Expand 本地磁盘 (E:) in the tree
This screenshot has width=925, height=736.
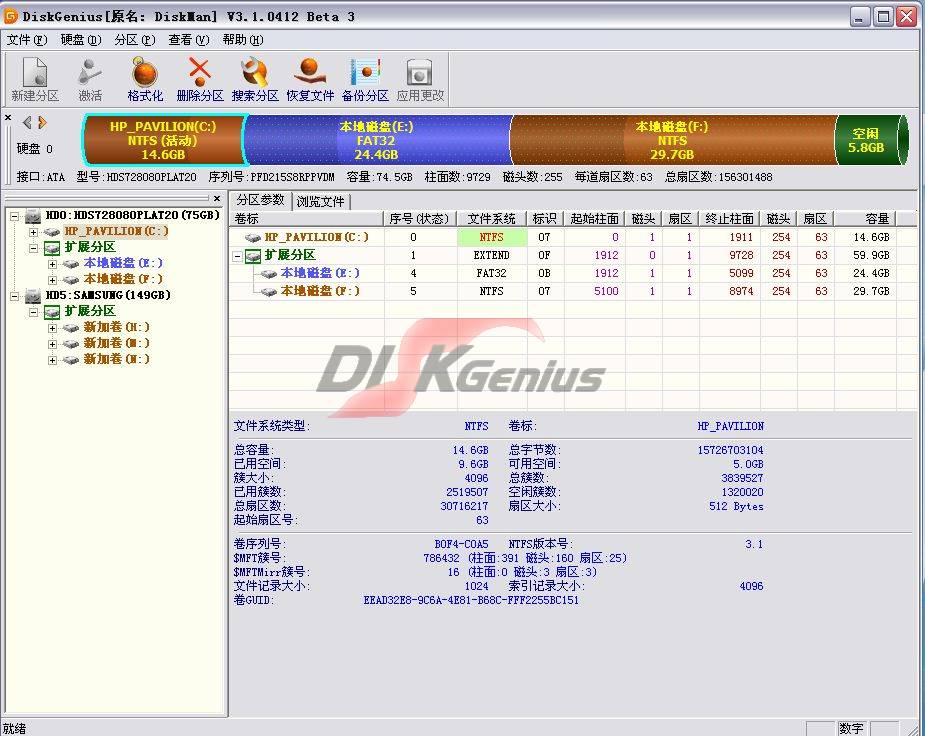coord(53,264)
